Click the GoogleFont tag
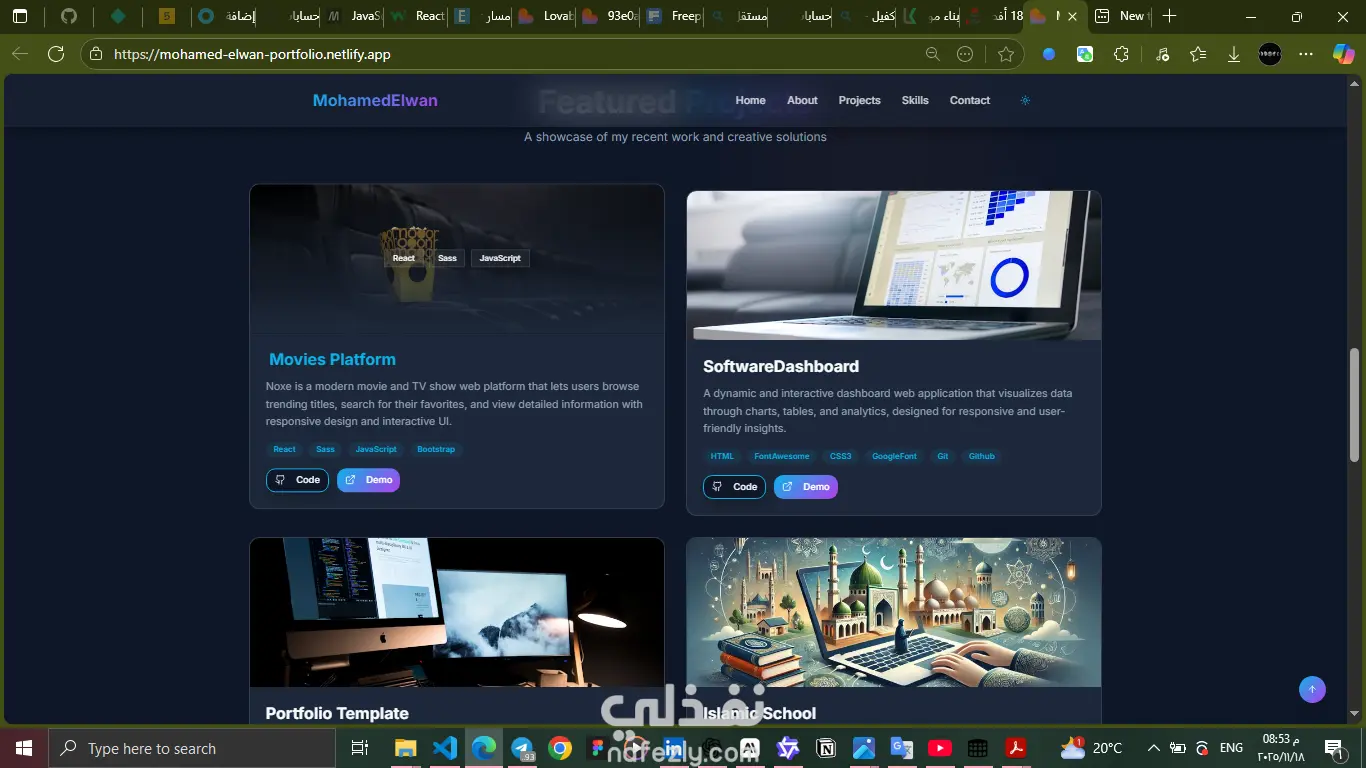1366x768 pixels. 894,456
